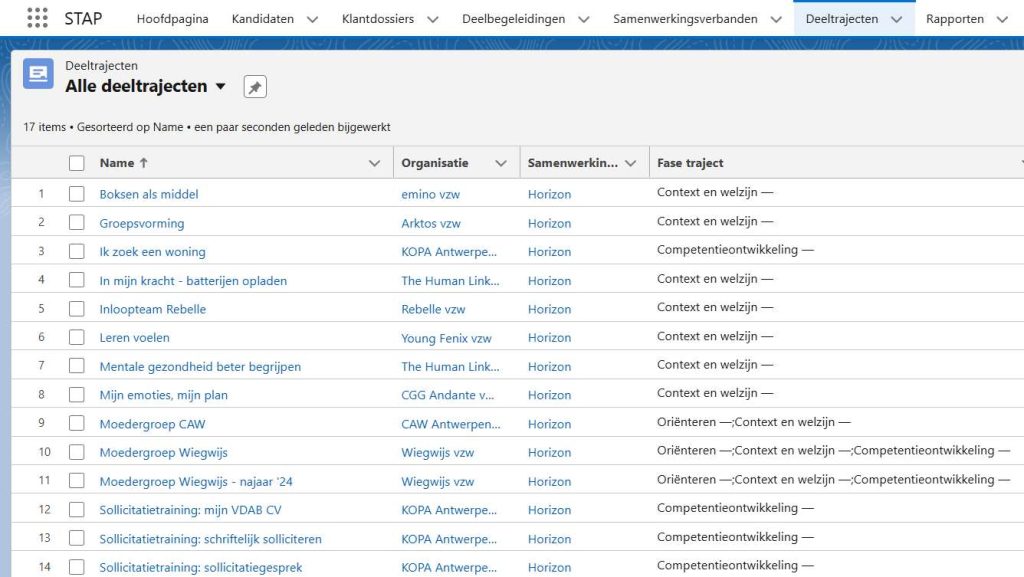
Task: Tick checkbox for Groepsvorming row
Action: click(76, 223)
